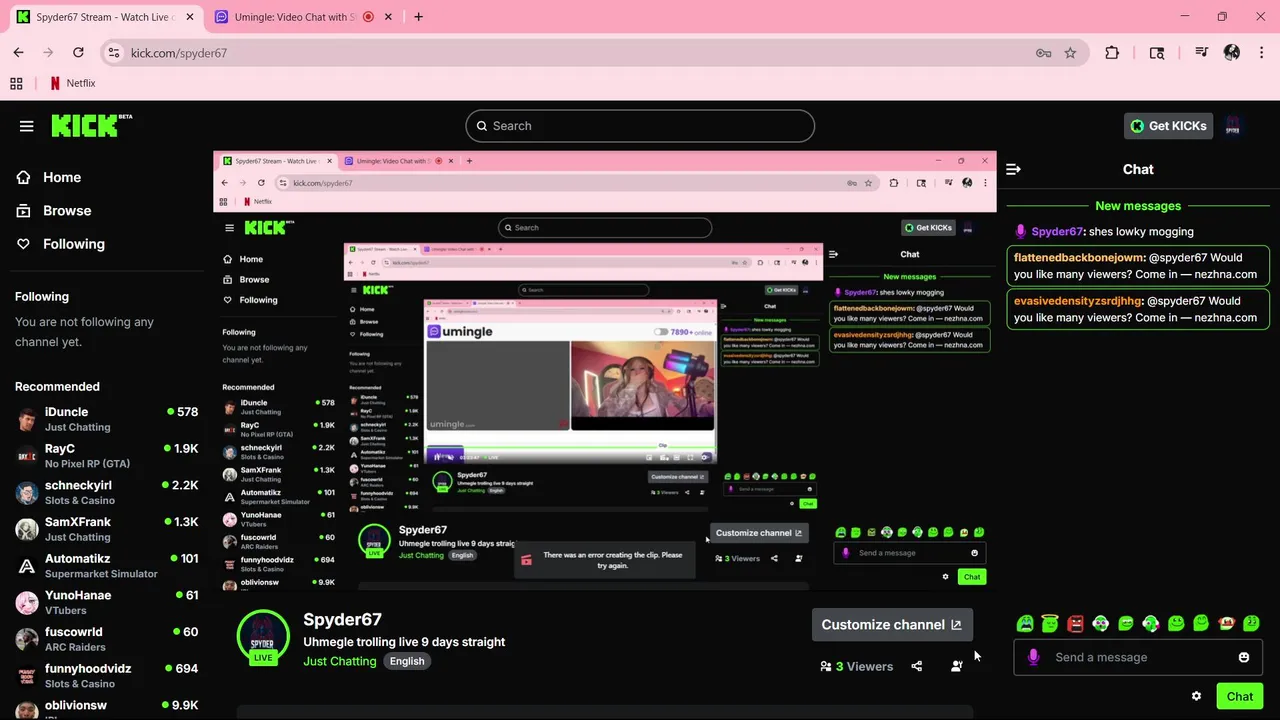Click the KICK logo

91,125
